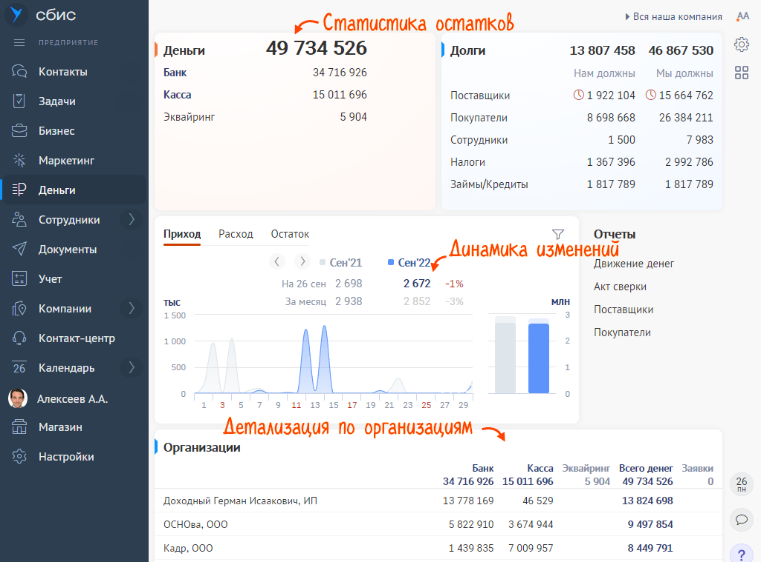
Task: Open the Движение денег report
Action: click(x=633, y=263)
